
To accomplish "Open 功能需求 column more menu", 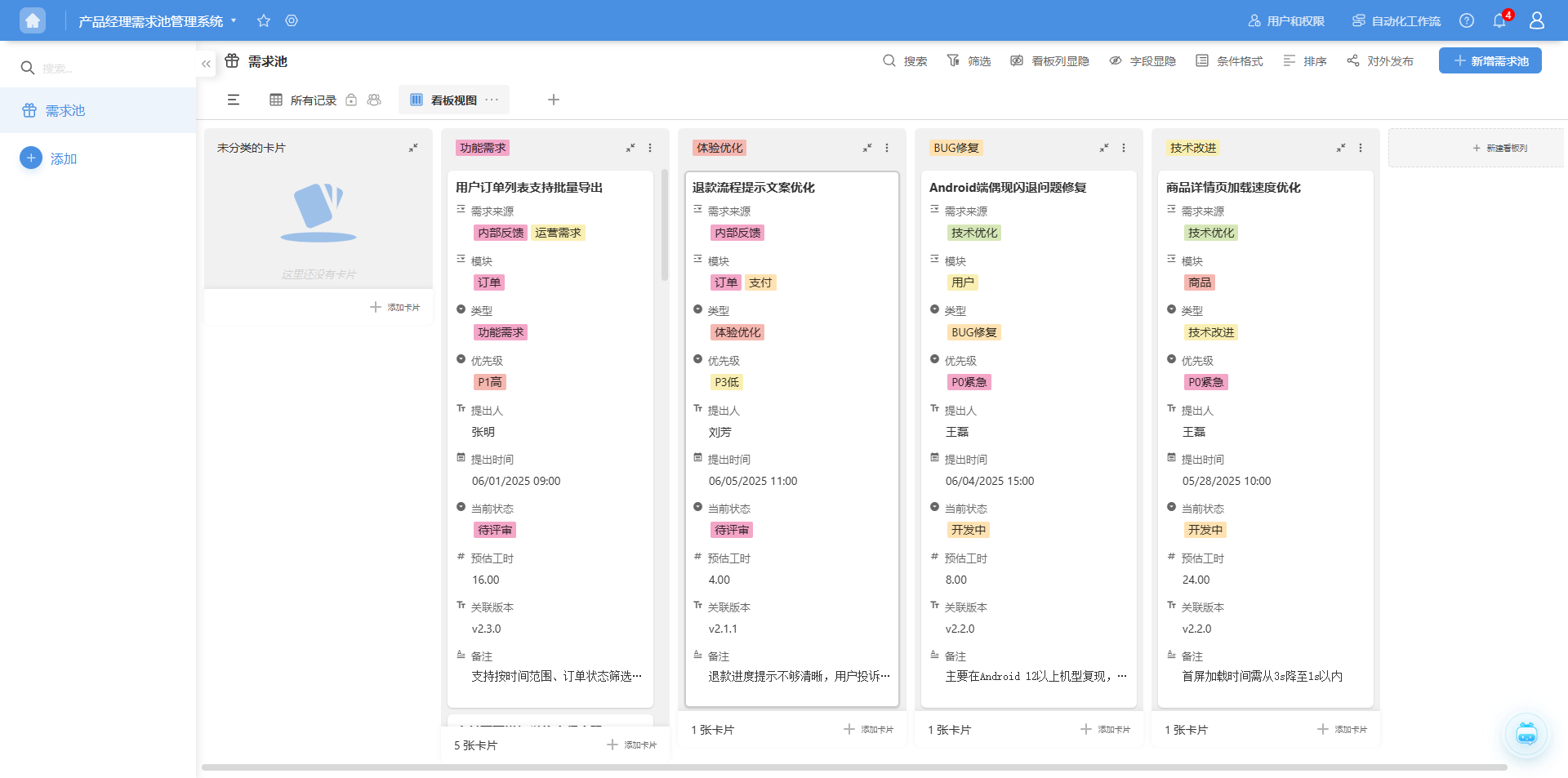I will click(x=650, y=148).
